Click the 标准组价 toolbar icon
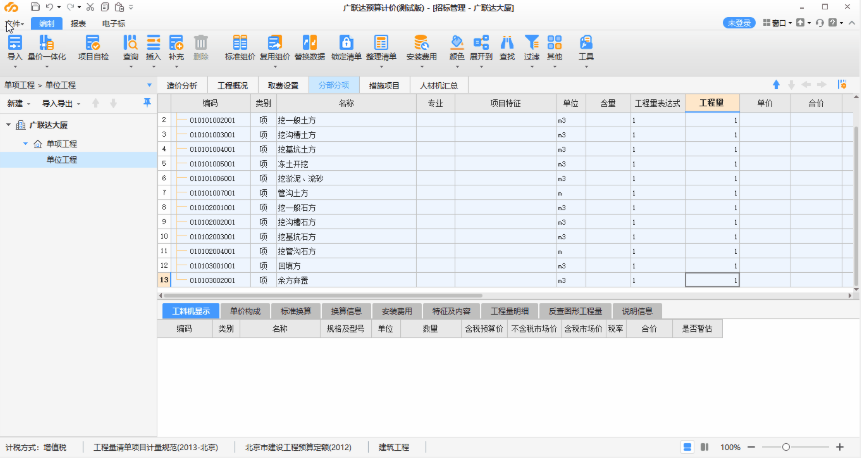The image size is (861, 458). 240,47
